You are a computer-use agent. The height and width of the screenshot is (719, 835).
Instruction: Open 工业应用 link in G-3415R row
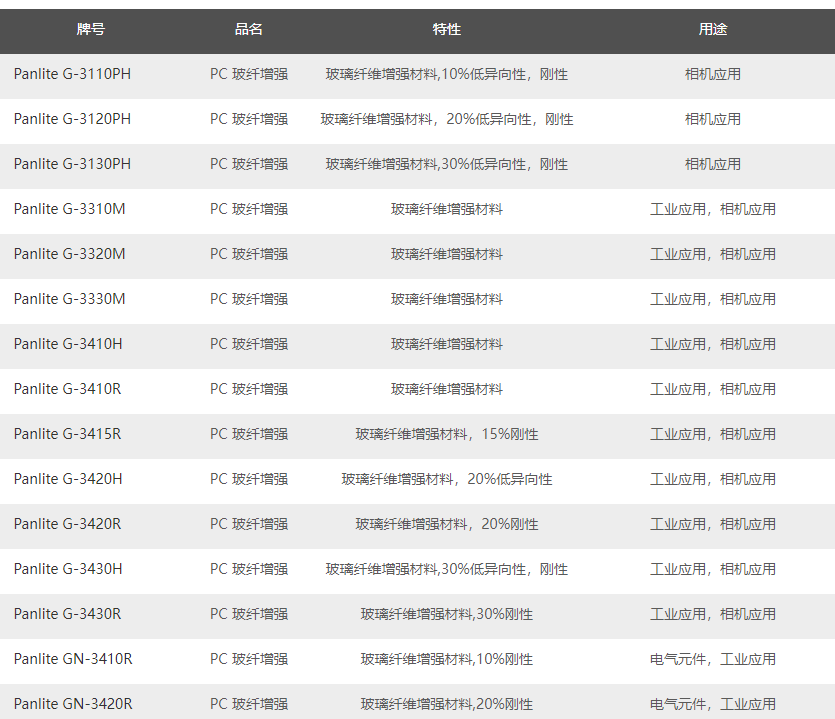678,435
